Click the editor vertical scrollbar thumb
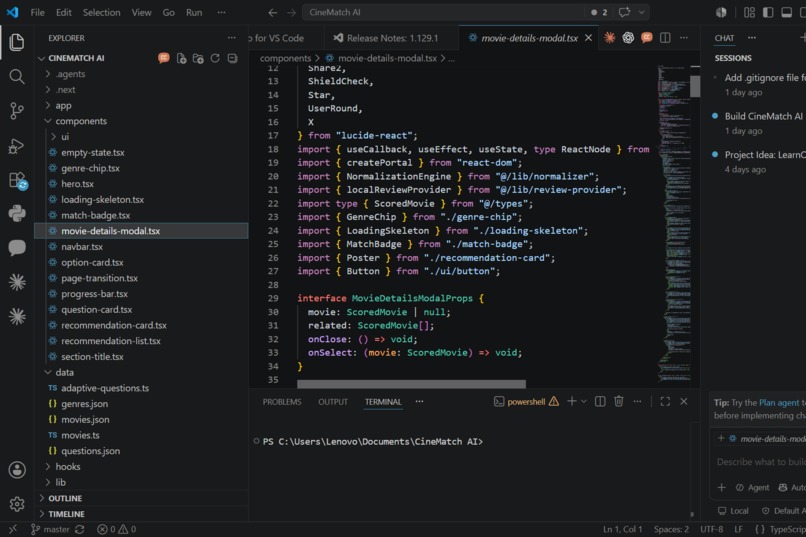This screenshot has height=537, width=806. [x=695, y=86]
